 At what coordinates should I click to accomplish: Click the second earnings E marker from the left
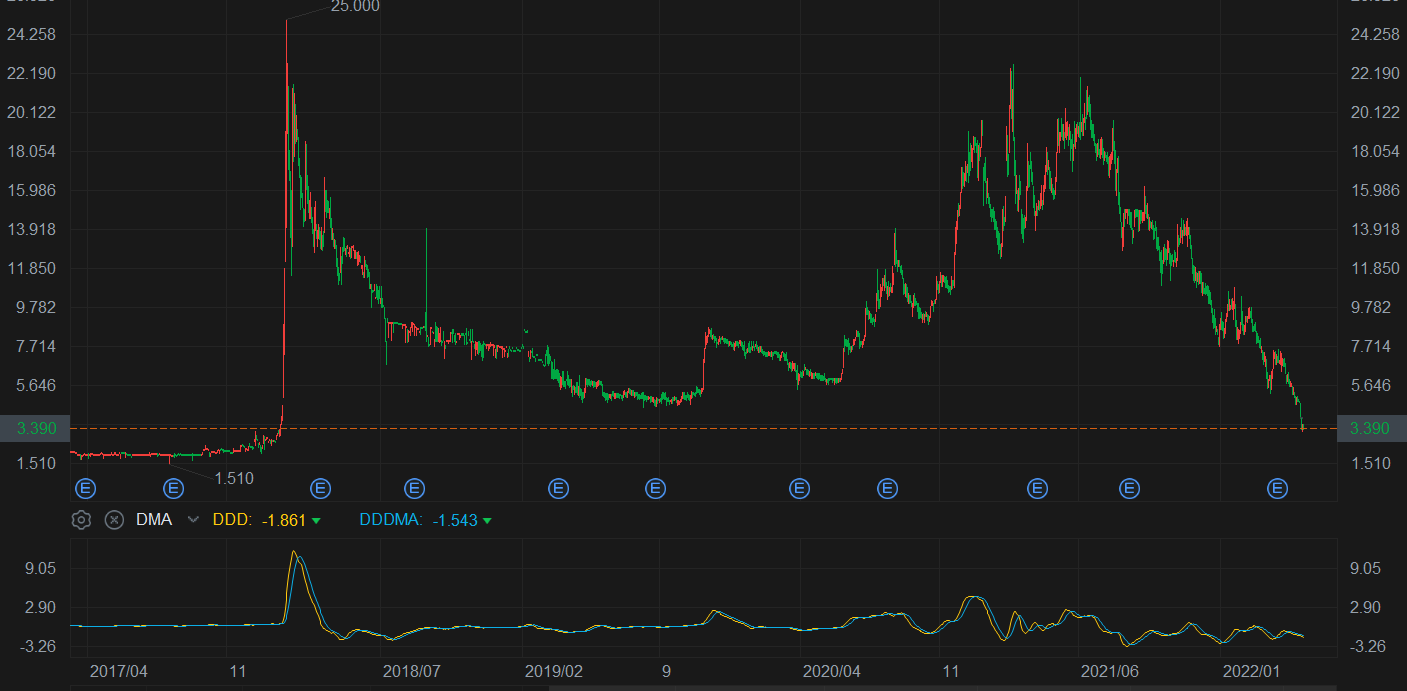coord(174,488)
